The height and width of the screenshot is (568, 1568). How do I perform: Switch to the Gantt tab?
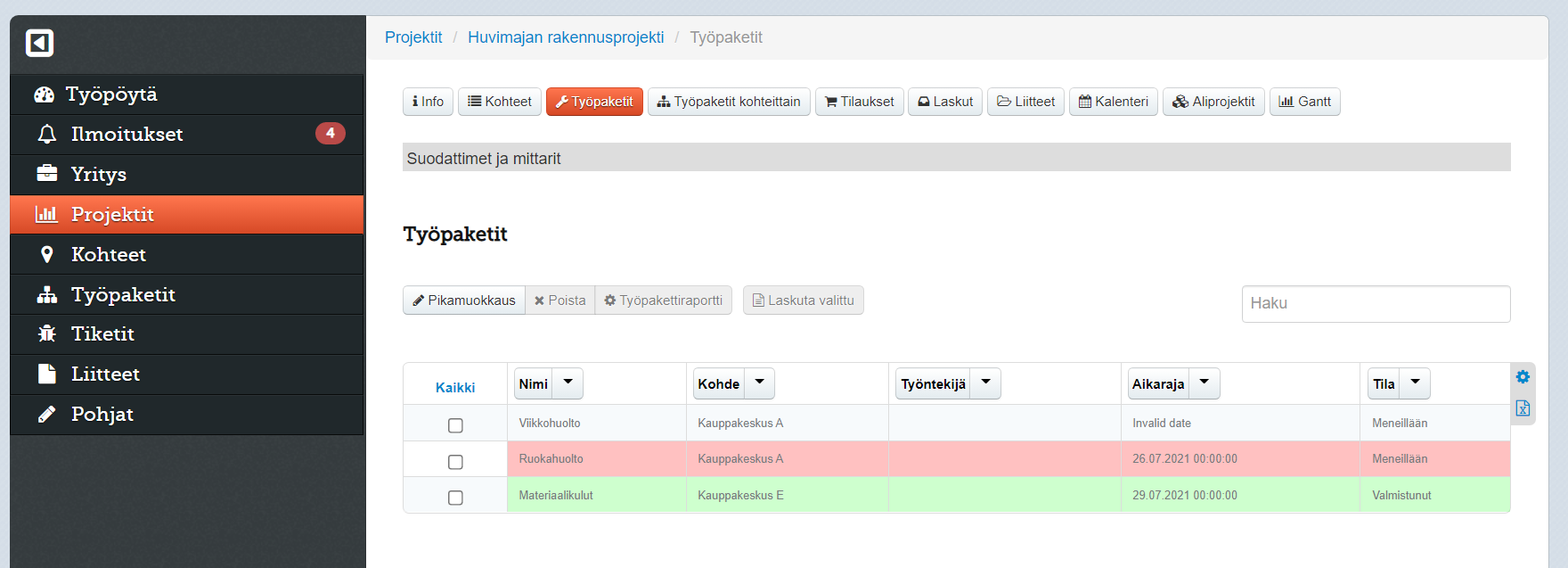point(1304,102)
